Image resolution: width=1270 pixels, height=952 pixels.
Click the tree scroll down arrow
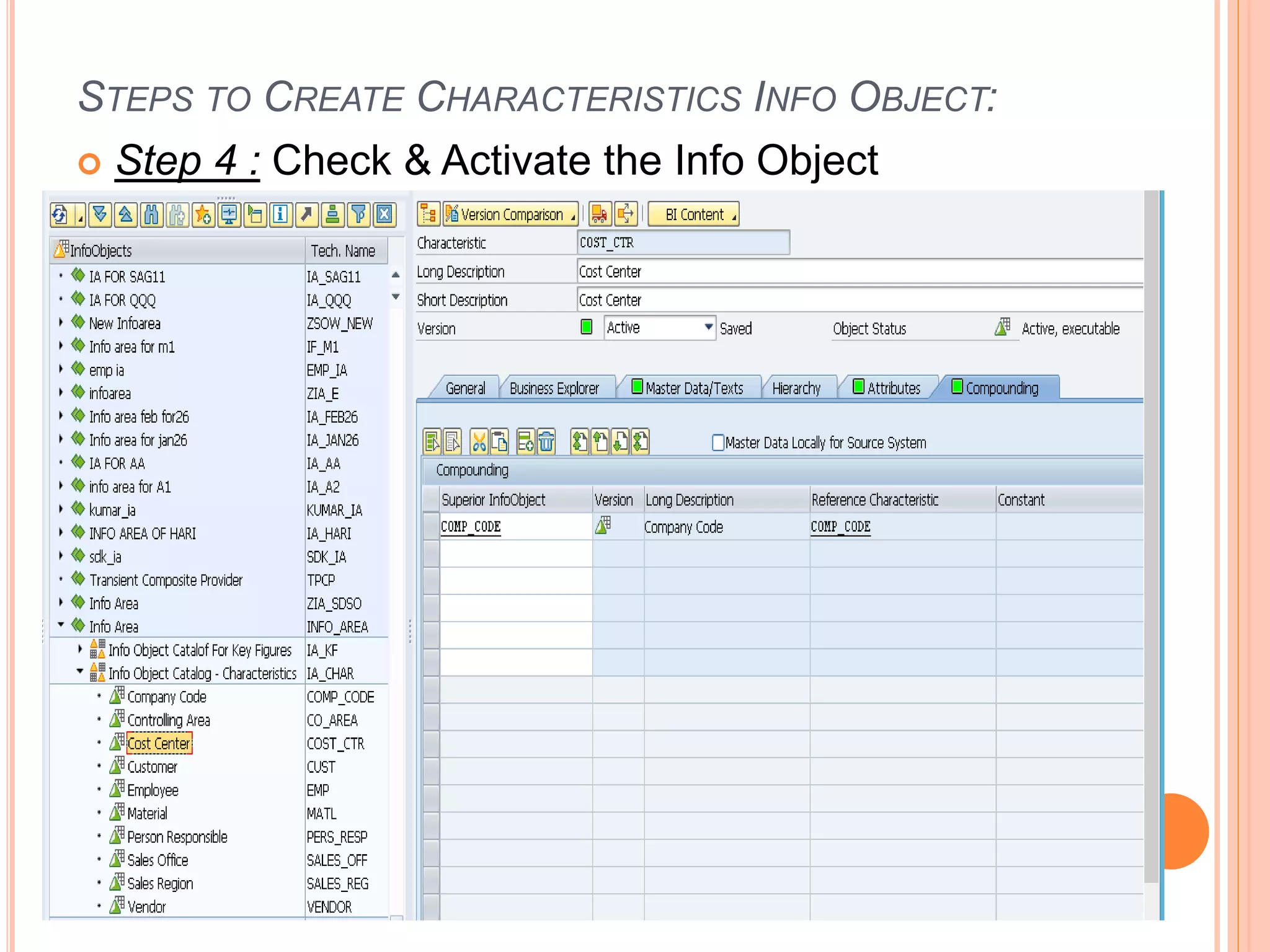[396, 297]
